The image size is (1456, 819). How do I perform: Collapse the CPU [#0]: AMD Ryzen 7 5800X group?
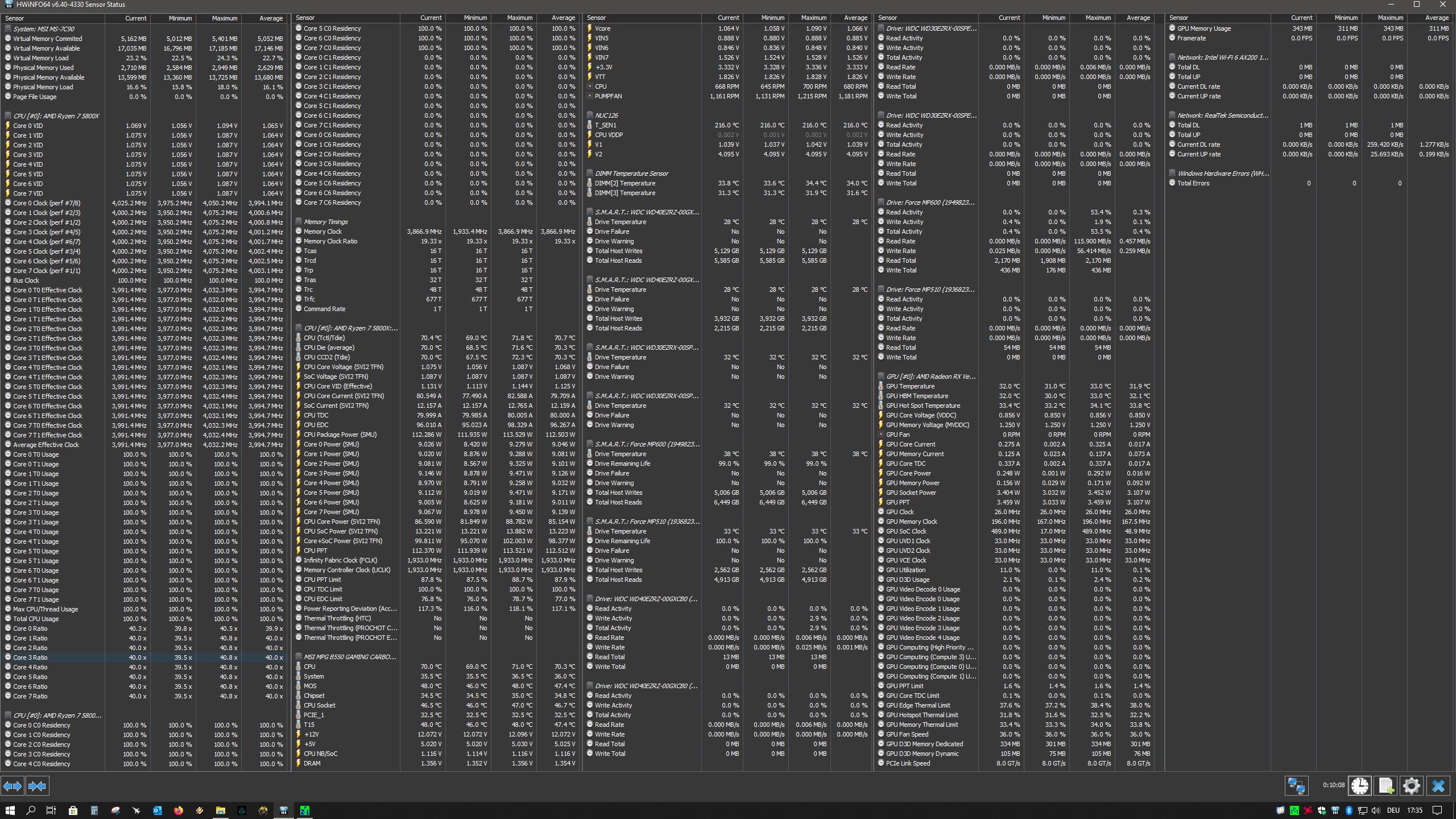pos(56,116)
